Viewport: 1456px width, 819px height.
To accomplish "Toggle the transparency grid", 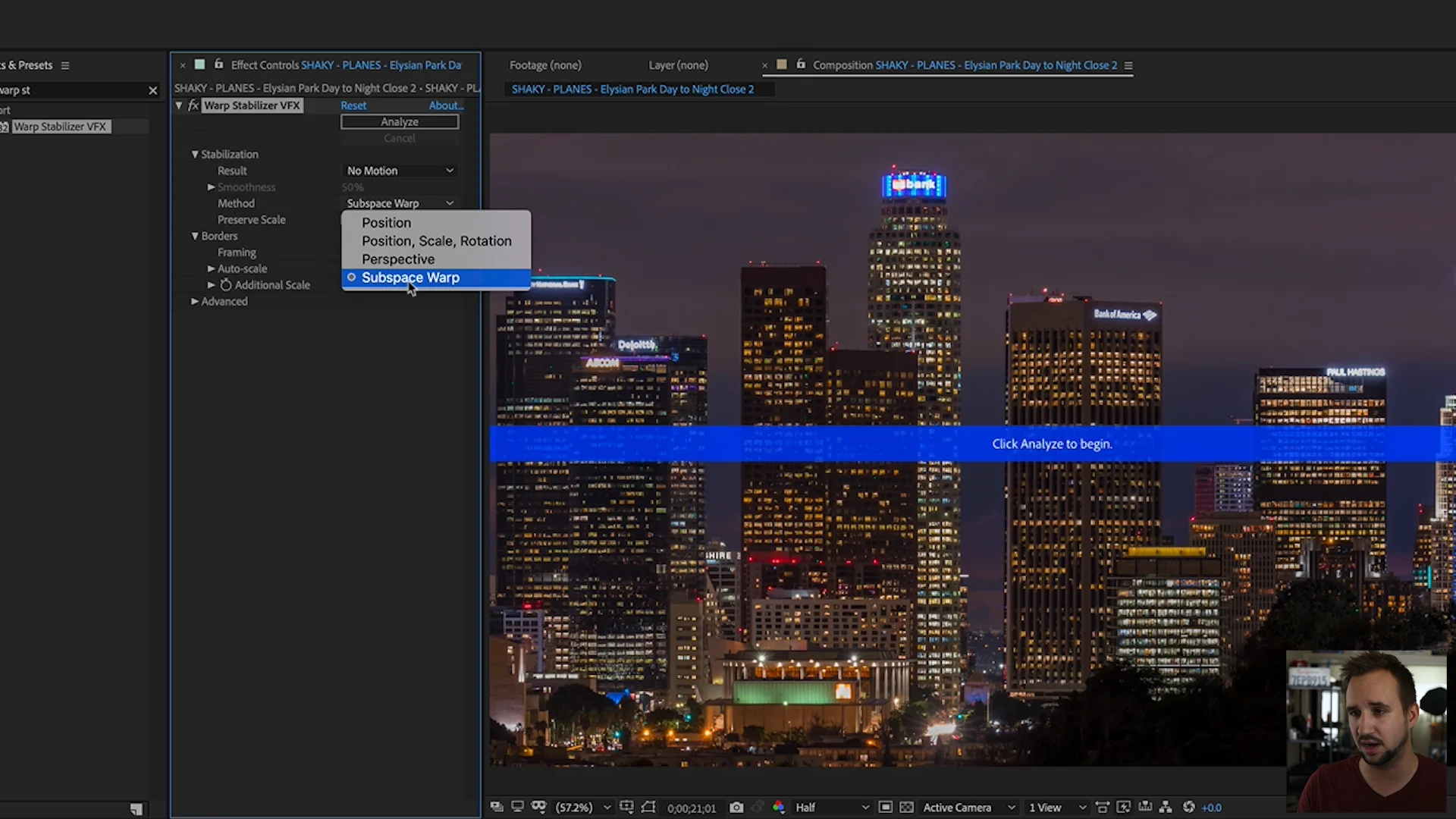I will [x=906, y=808].
